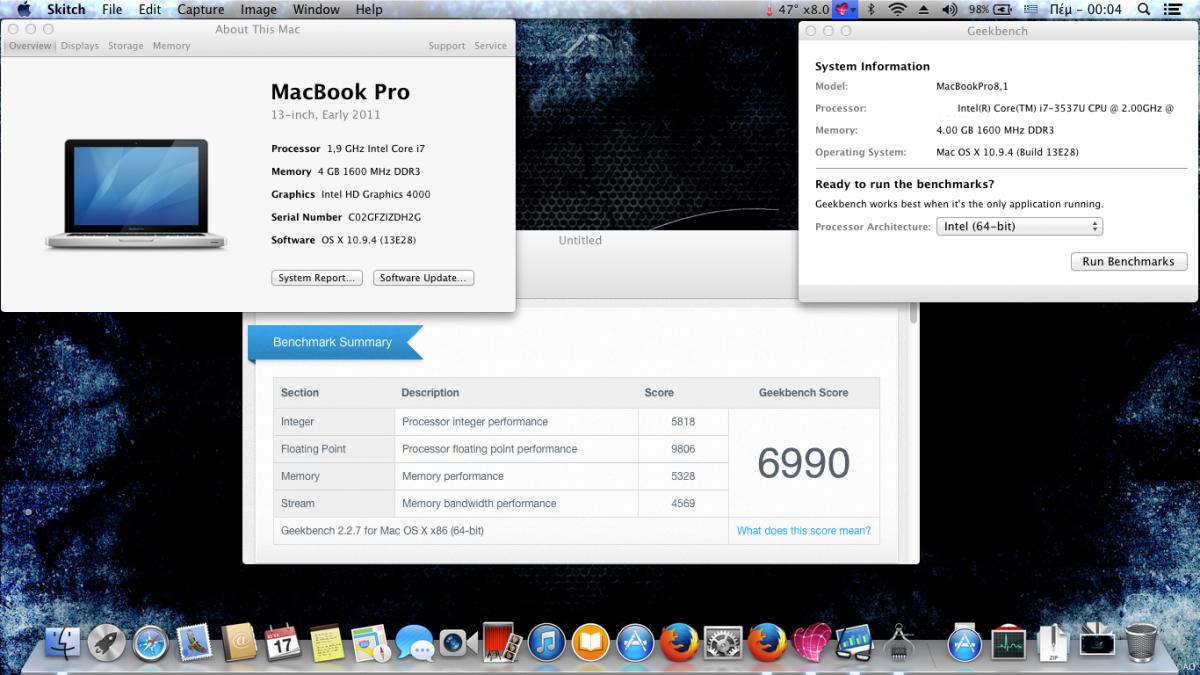This screenshot has height=675, width=1200.
Task: Open iBooks orange book icon
Action: point(591,642)
